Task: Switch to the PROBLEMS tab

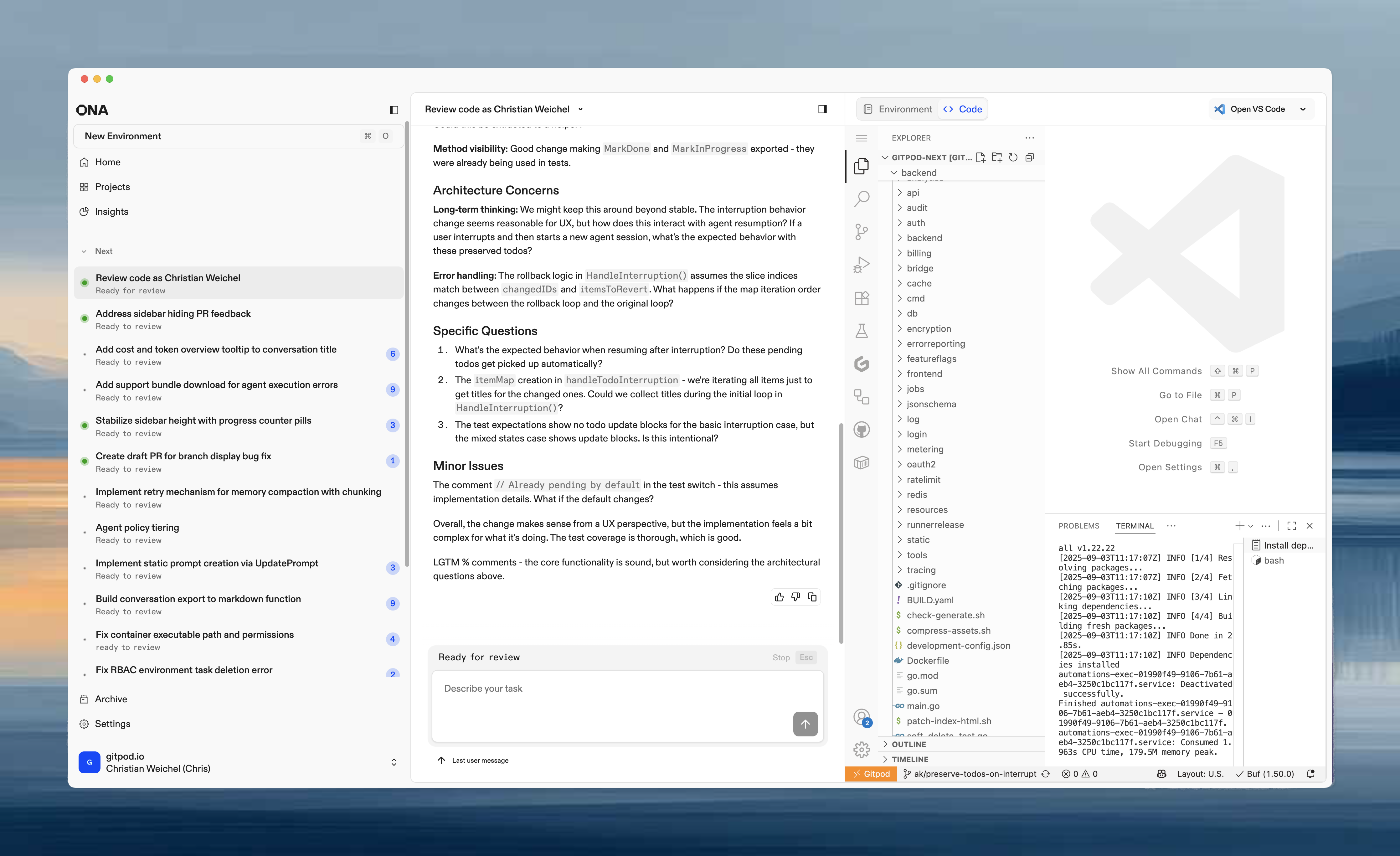Action: [1078, 526]
